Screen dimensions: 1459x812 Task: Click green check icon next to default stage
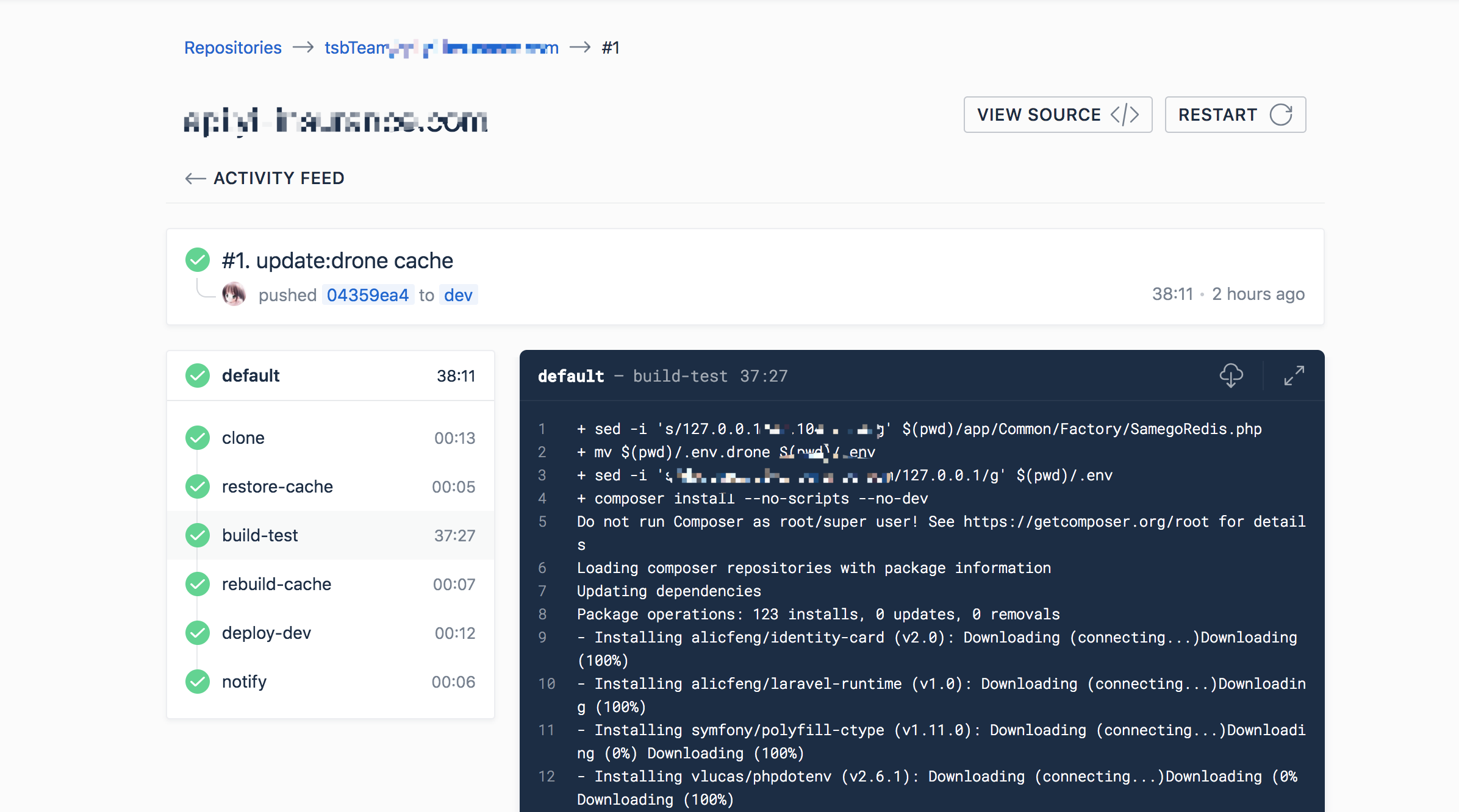(x=198, y=376)
